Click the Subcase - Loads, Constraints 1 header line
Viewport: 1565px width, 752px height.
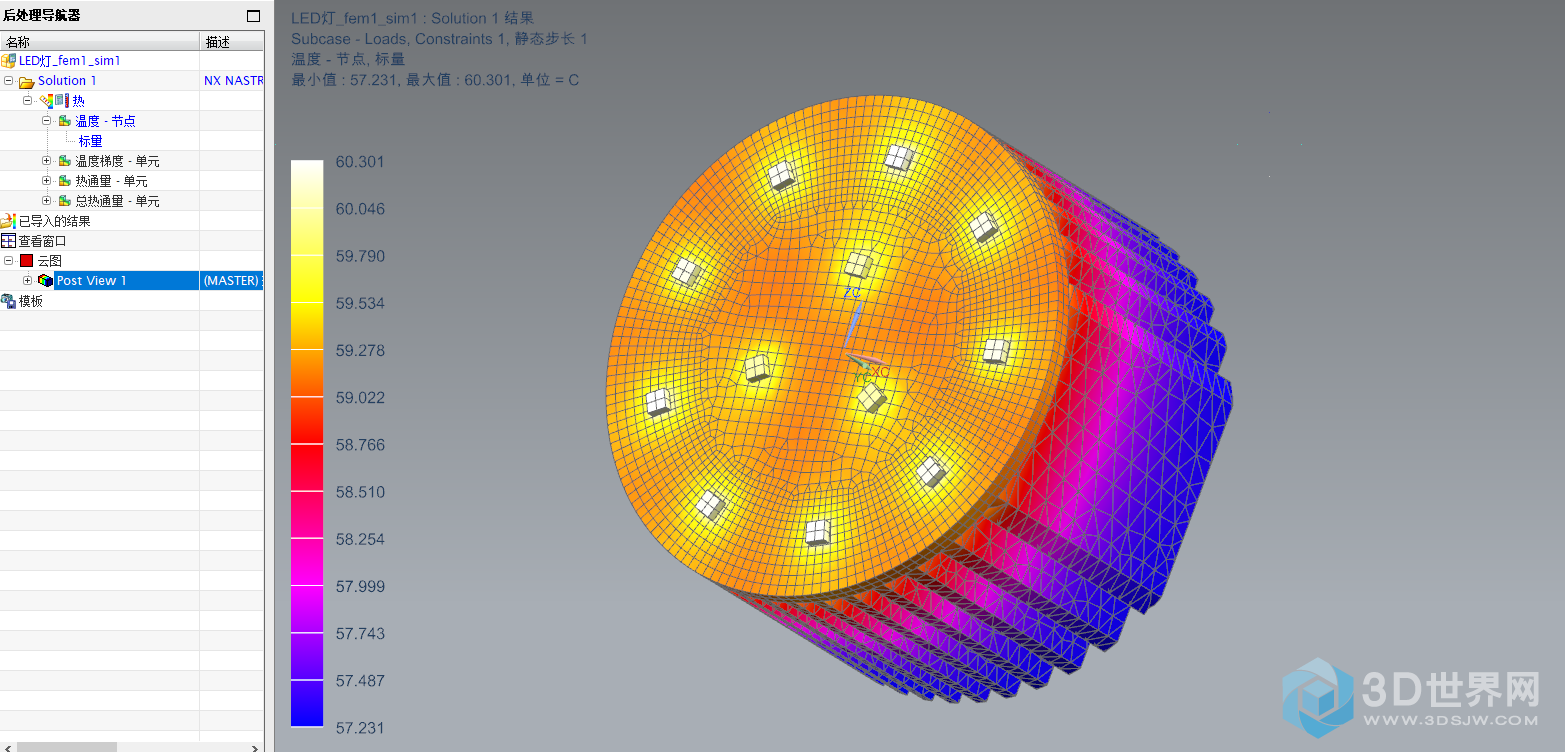tap(439, 39)
